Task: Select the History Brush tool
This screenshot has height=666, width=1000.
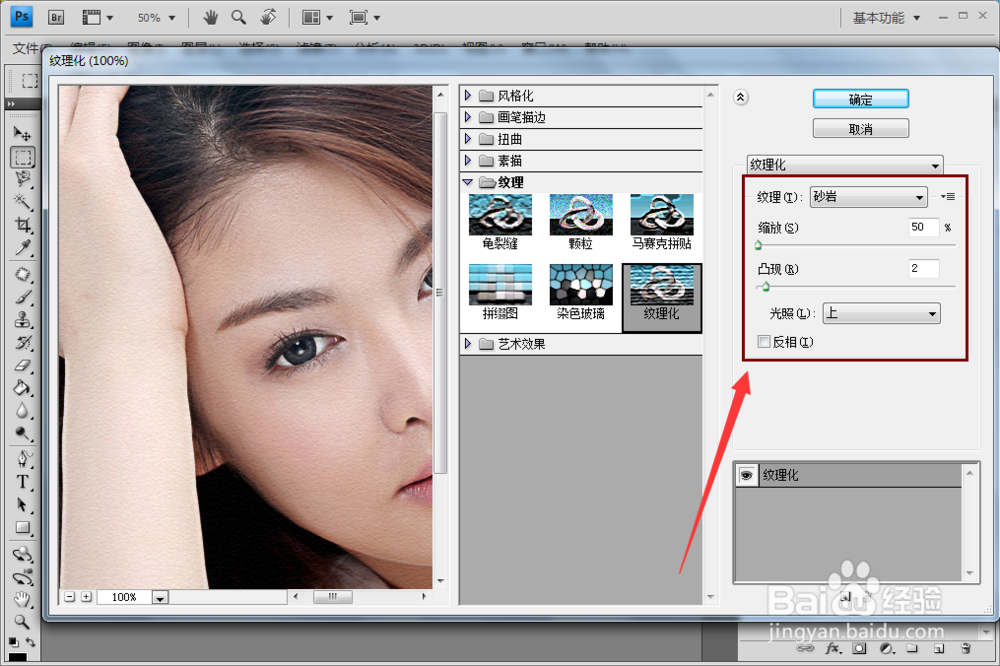Action: pos(22,343)
